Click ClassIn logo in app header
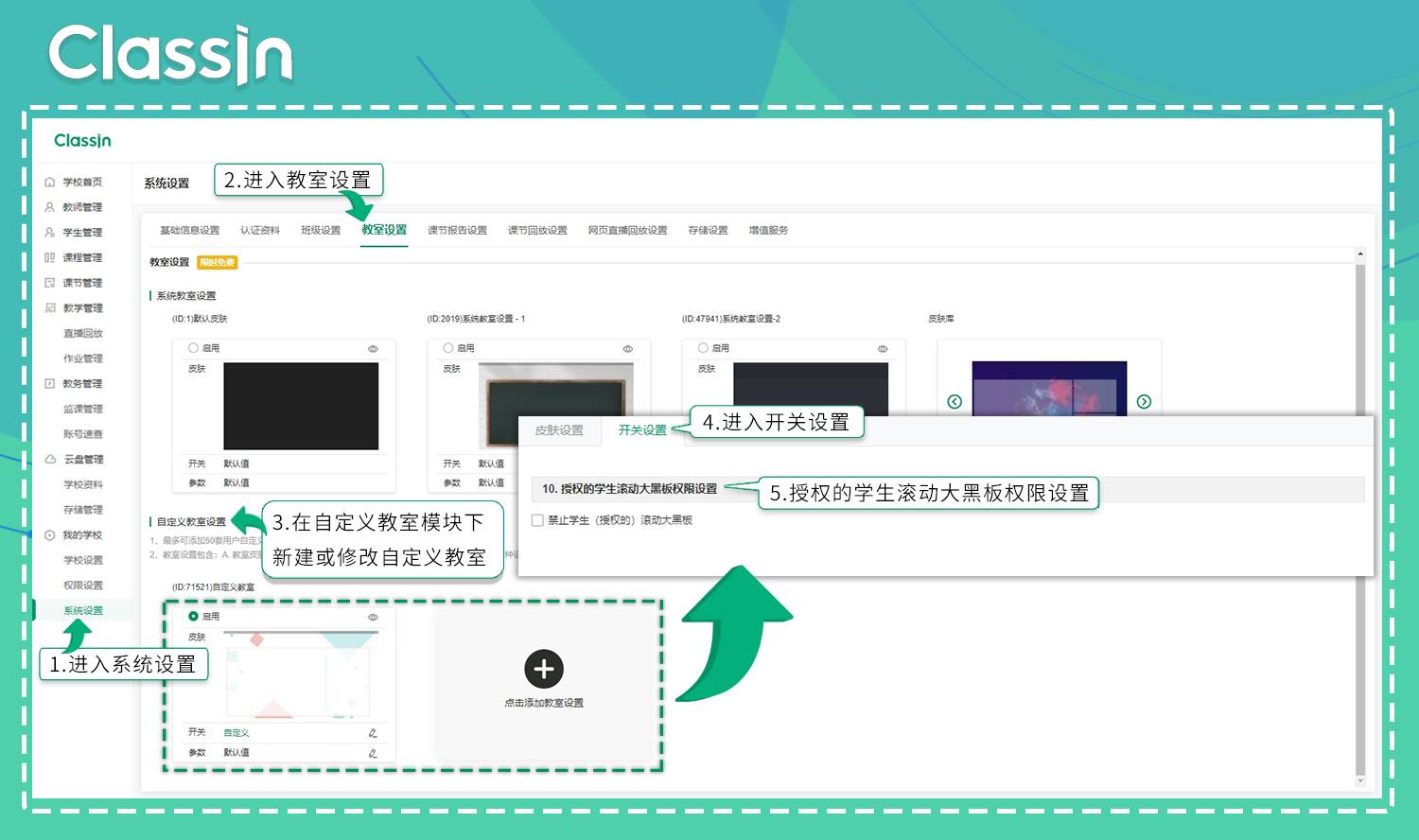This screenshot has height=840, width=1419. (x=82, y=141)
